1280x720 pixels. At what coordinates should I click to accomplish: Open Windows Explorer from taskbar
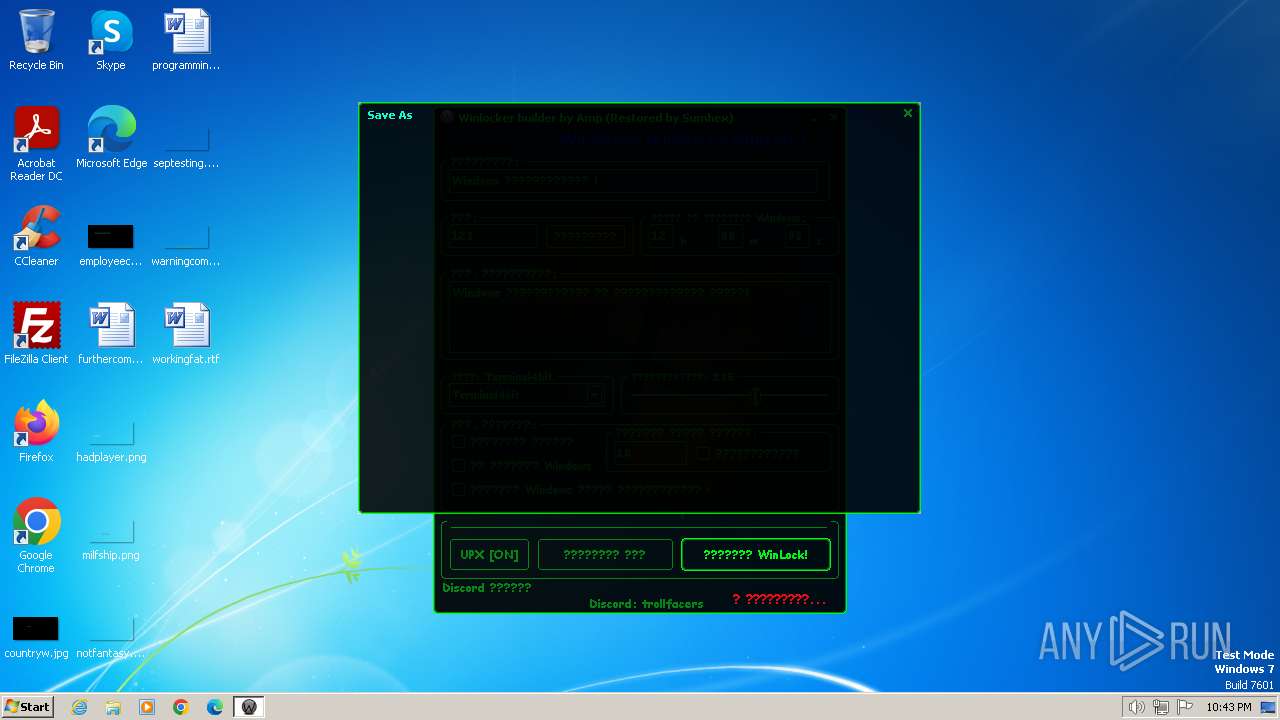coord(113,707)
